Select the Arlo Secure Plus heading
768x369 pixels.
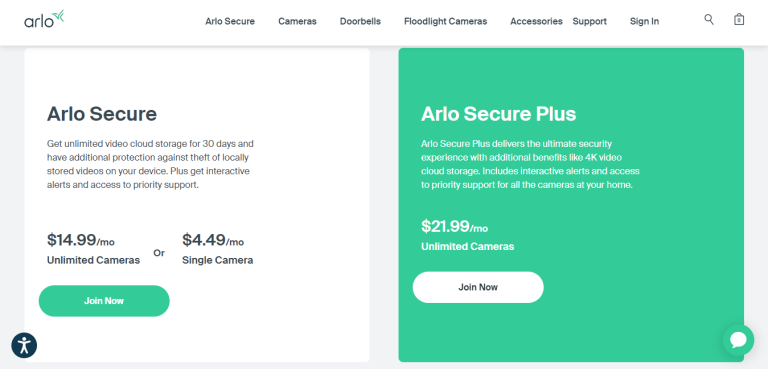(x=499, y=114)
